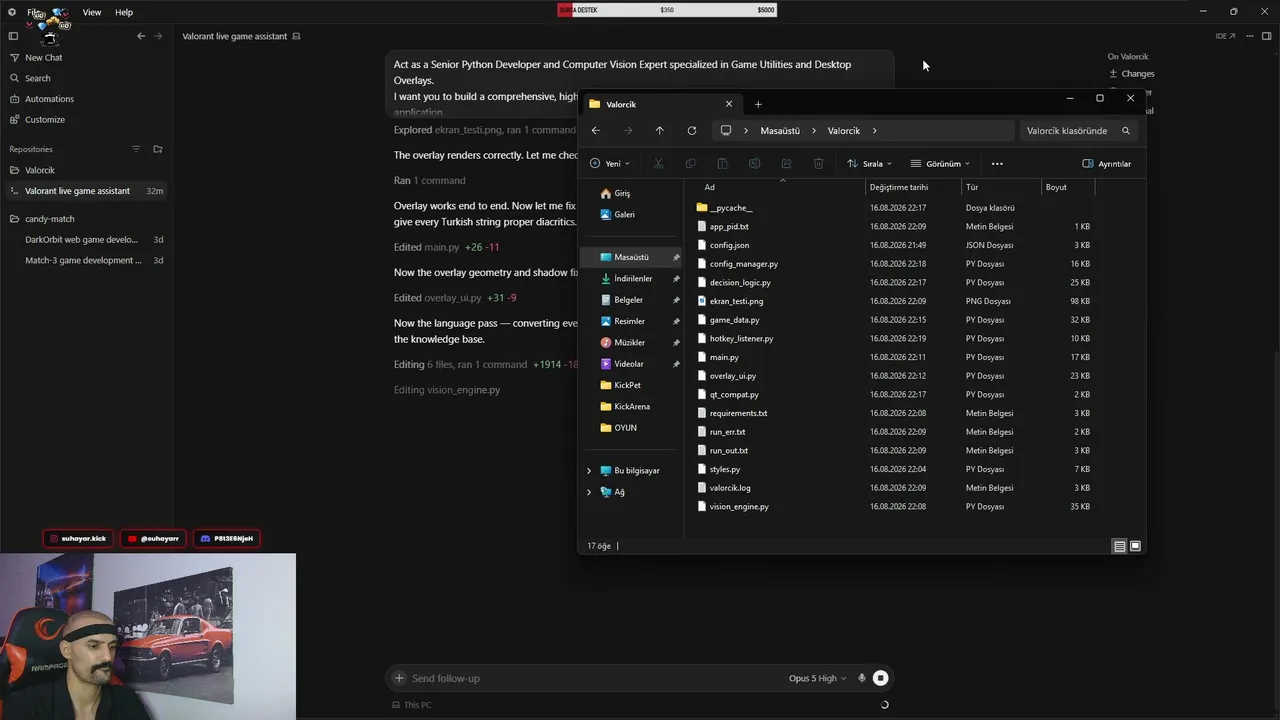This screenshot has height=720, width=1280.
Task: Click the plus attach icon in follow-up box
Action: (399, 678)
